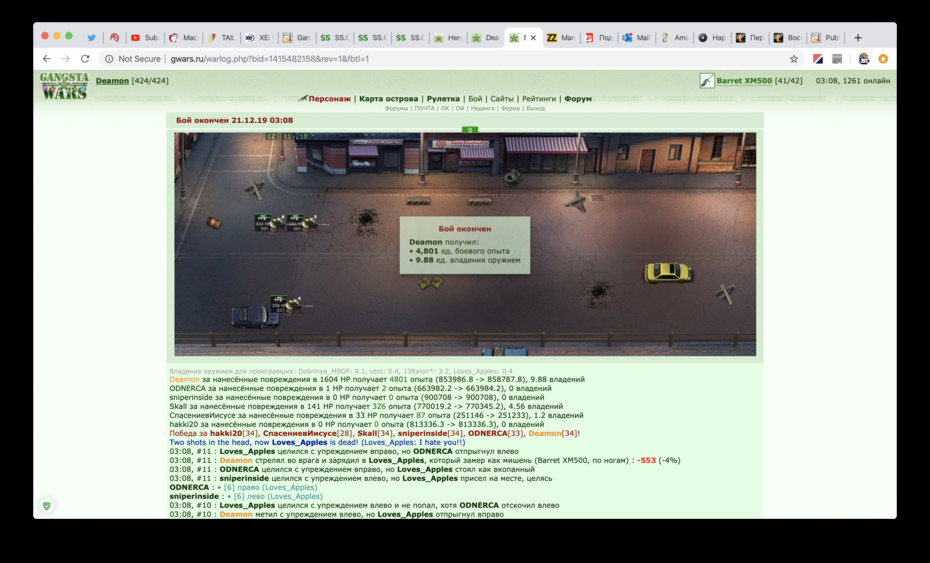Go back to previous page
The image size is (930, 563).
tap(46, 59)
